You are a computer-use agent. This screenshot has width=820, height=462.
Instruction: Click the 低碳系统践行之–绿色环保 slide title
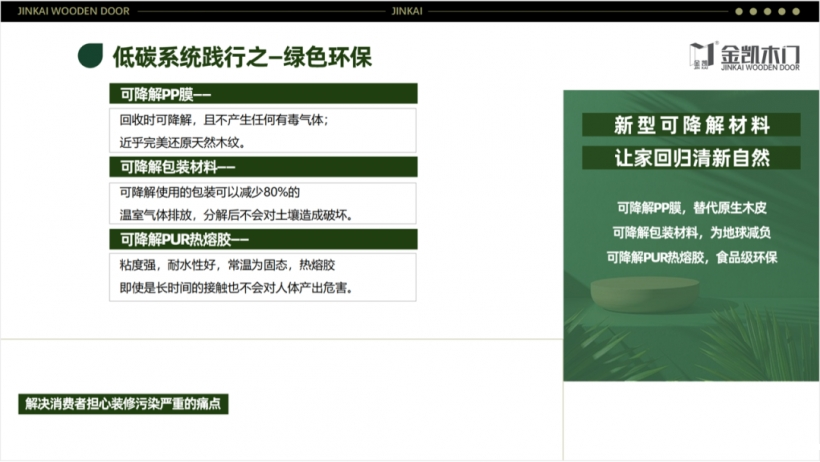(x=241, y=57)
